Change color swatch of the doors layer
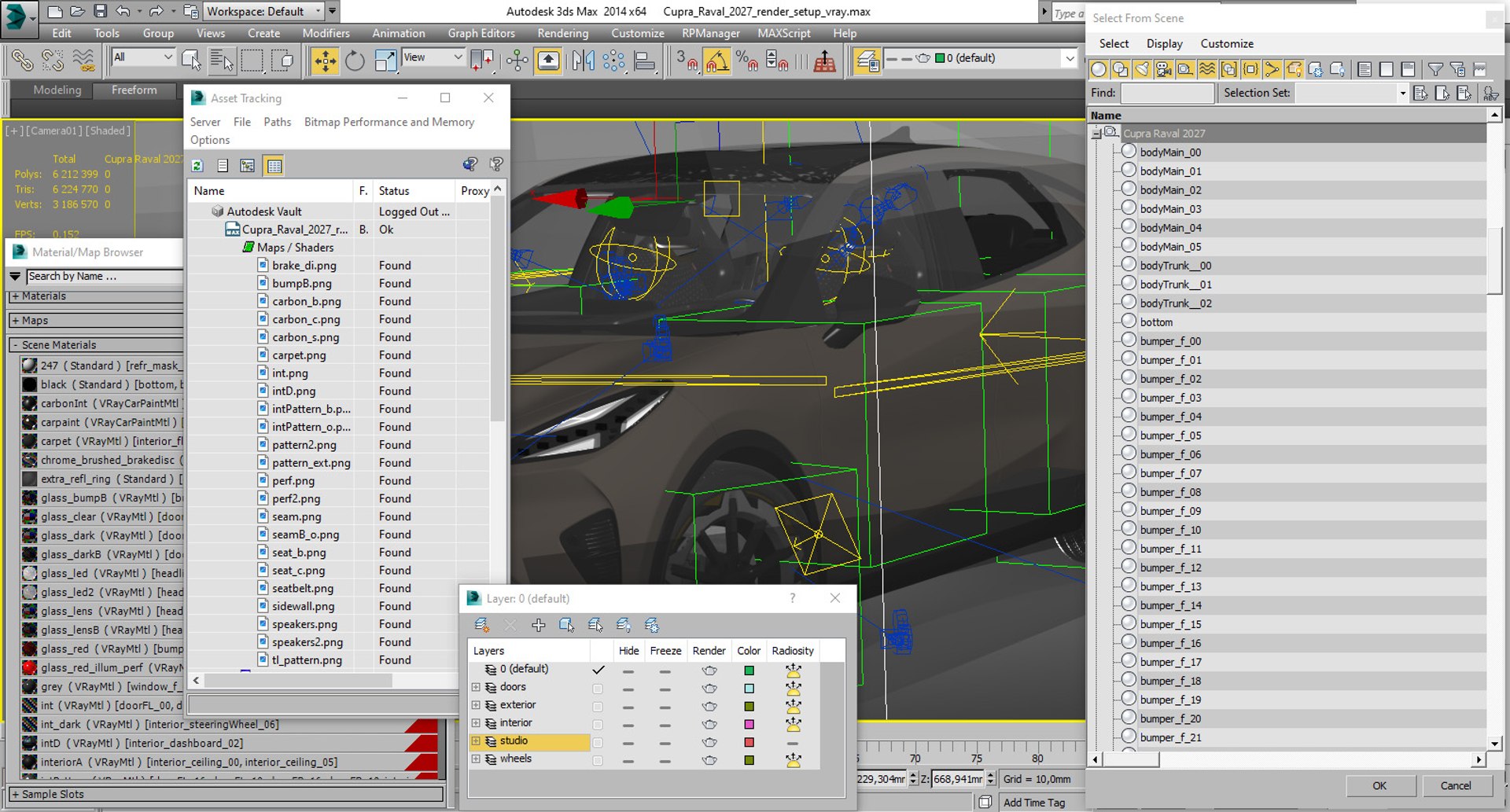Viewport: 1510px width, 812px height. point(749,689)
